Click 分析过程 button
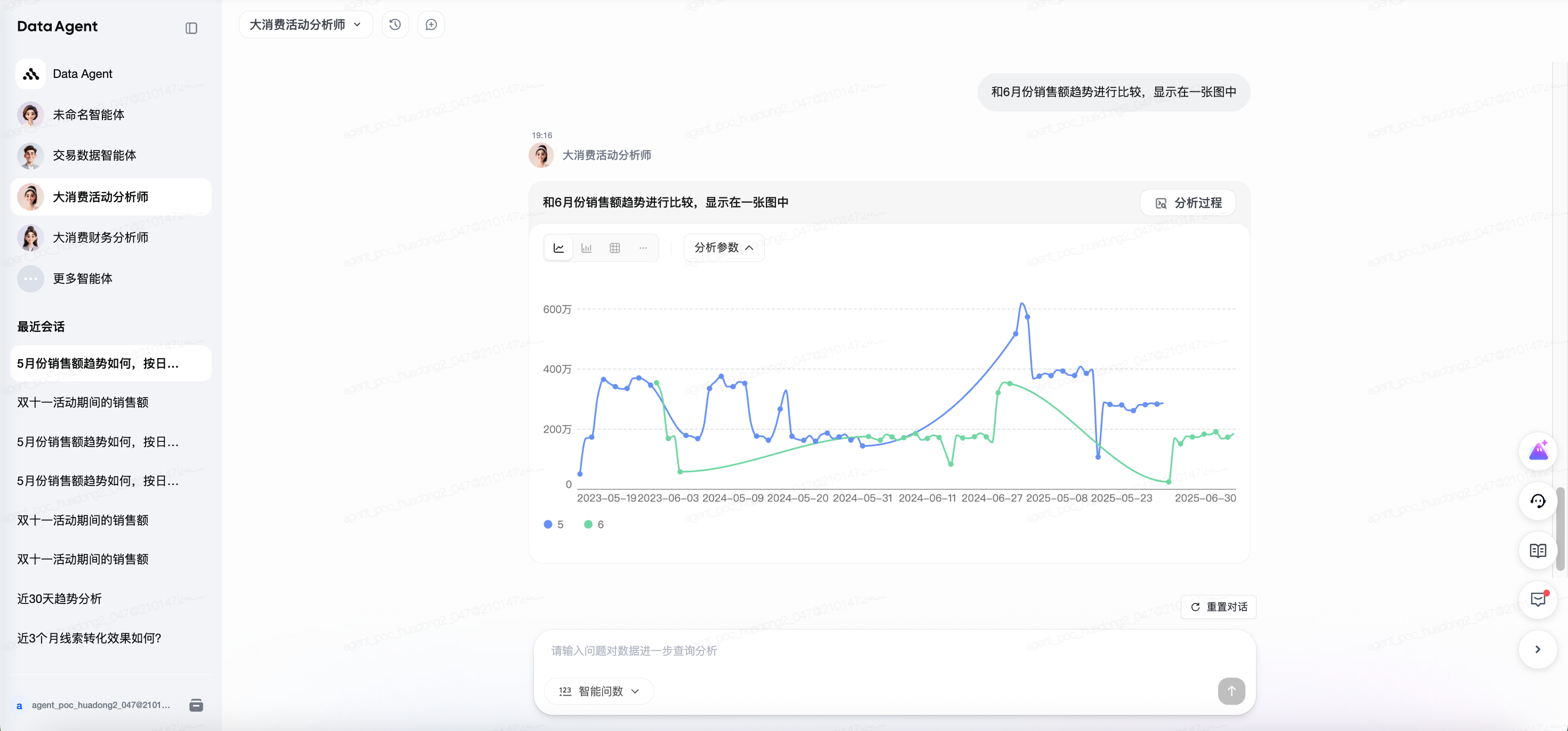Image resolution: width=1568 pixels, height=731 pixels. pyautogui.click(x=1188, y=203)
